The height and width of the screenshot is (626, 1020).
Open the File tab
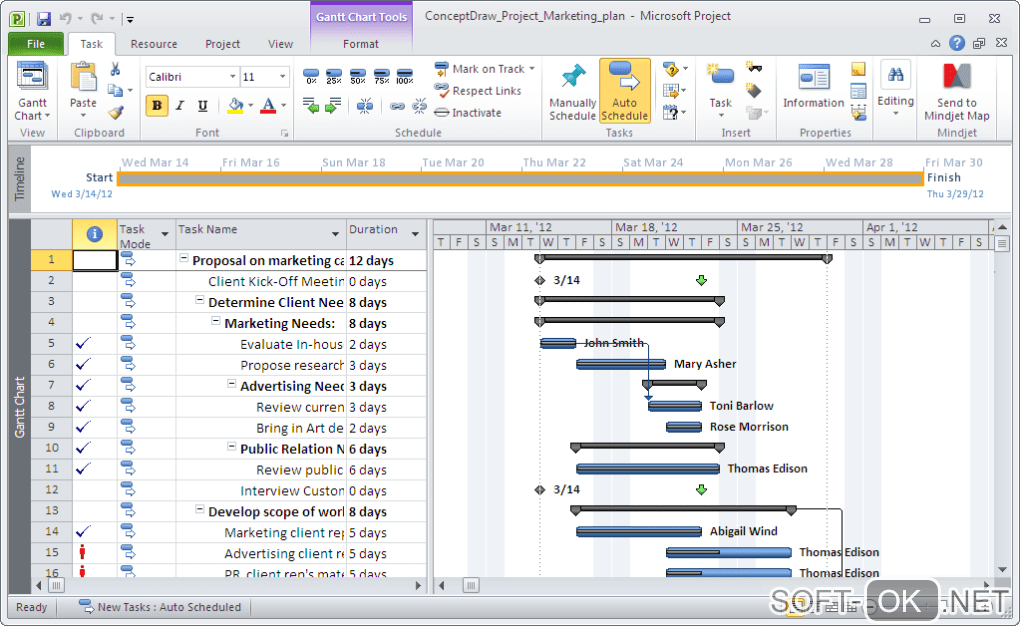click(36, 44)
